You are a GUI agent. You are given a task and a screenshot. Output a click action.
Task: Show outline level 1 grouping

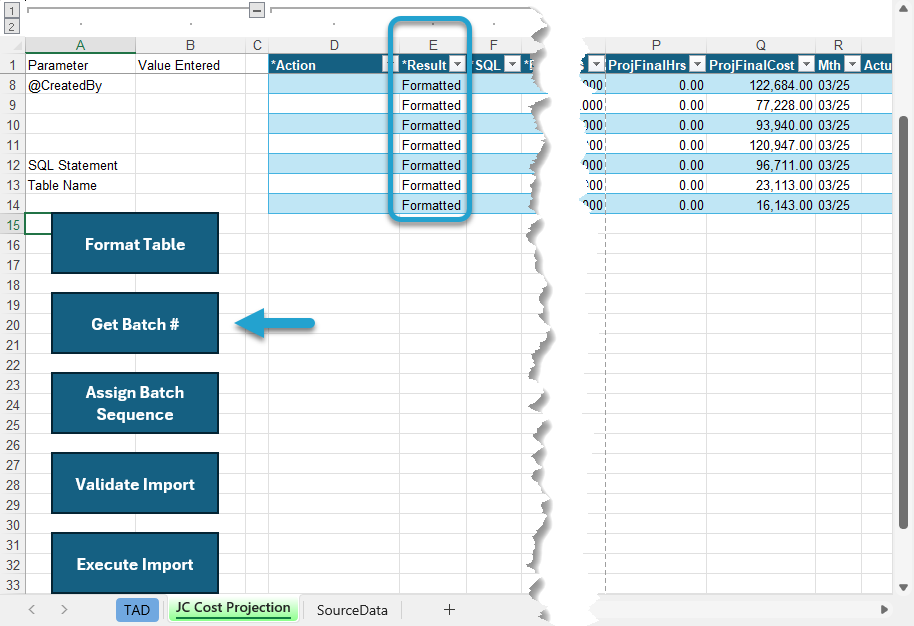pyautogui.click(x=12, y=10)
